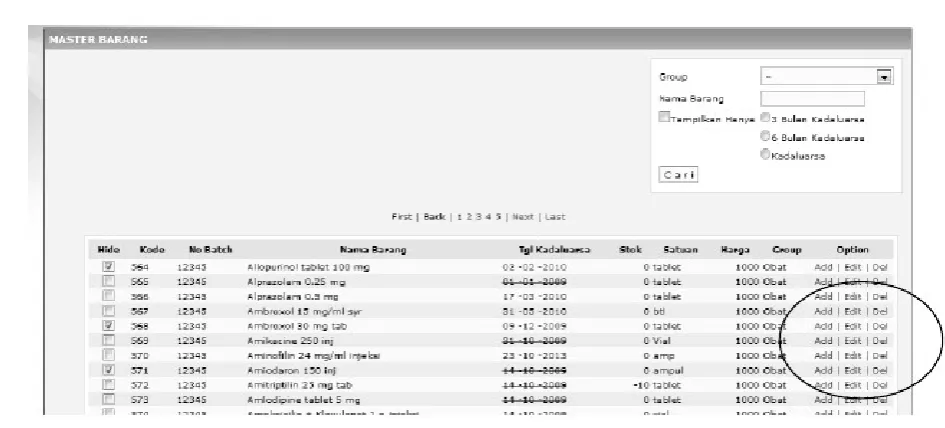Select the Amiodaron 150 inj name cell
The height and width of the screenshot is (428, 945).
292,370
